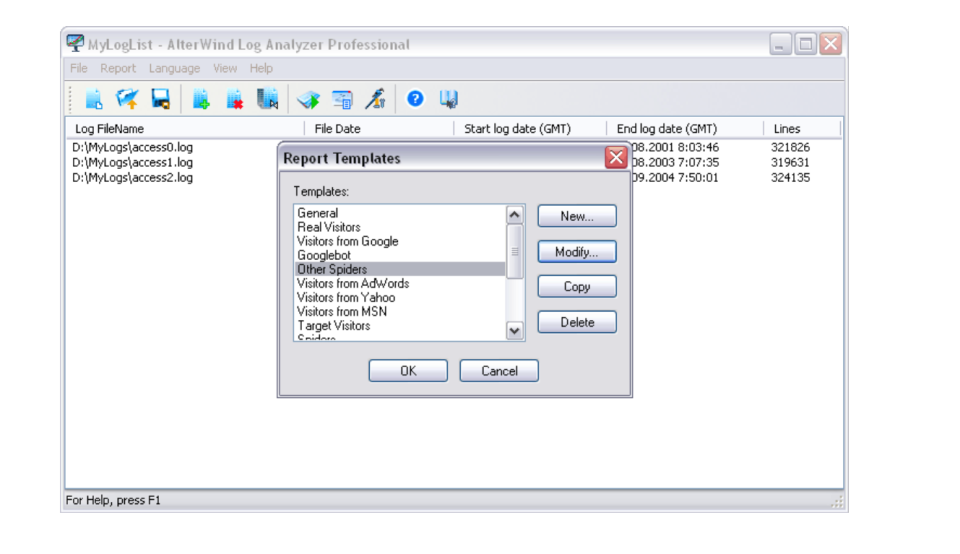The width and height of the screenshot is (960, 554).
Task: Minimize the main MyLogList window
Action: click(x=780, y=44)
